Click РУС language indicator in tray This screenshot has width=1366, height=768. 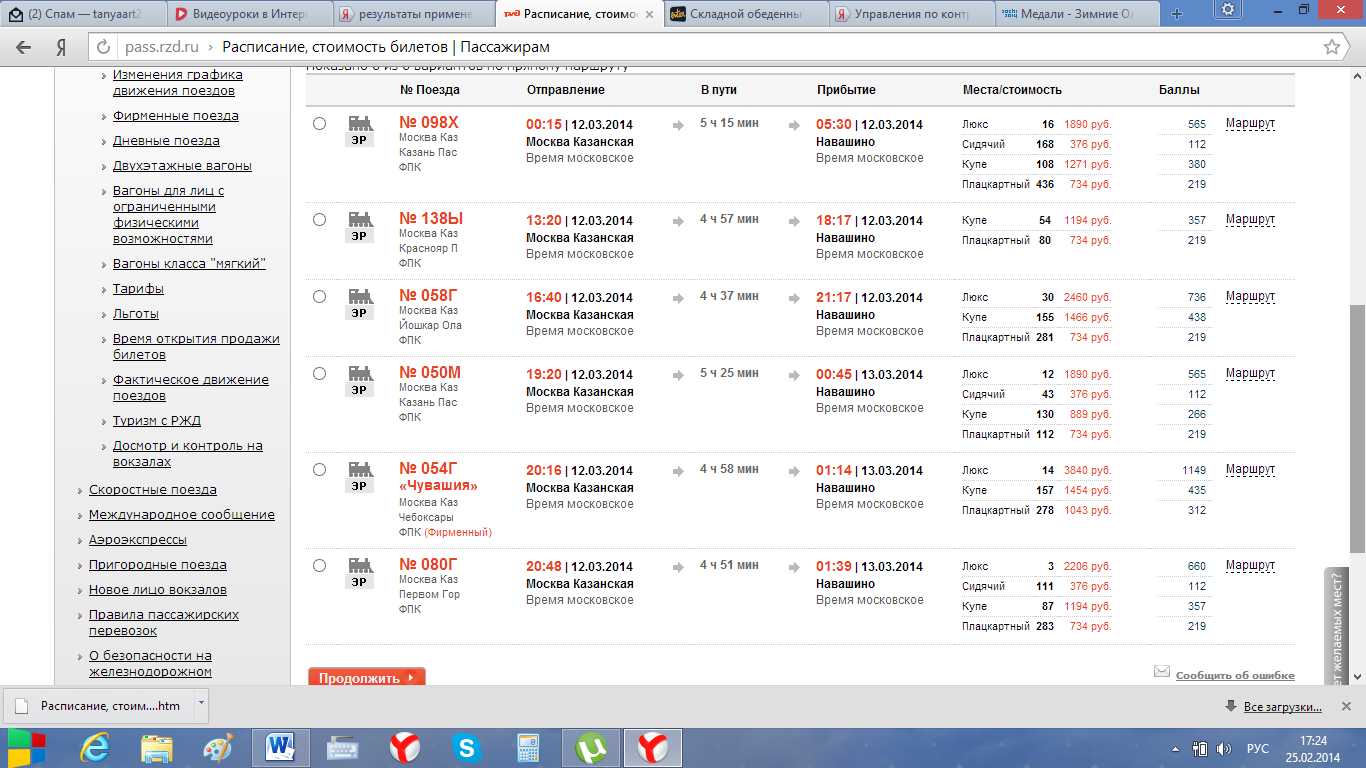pos(1257,749)
